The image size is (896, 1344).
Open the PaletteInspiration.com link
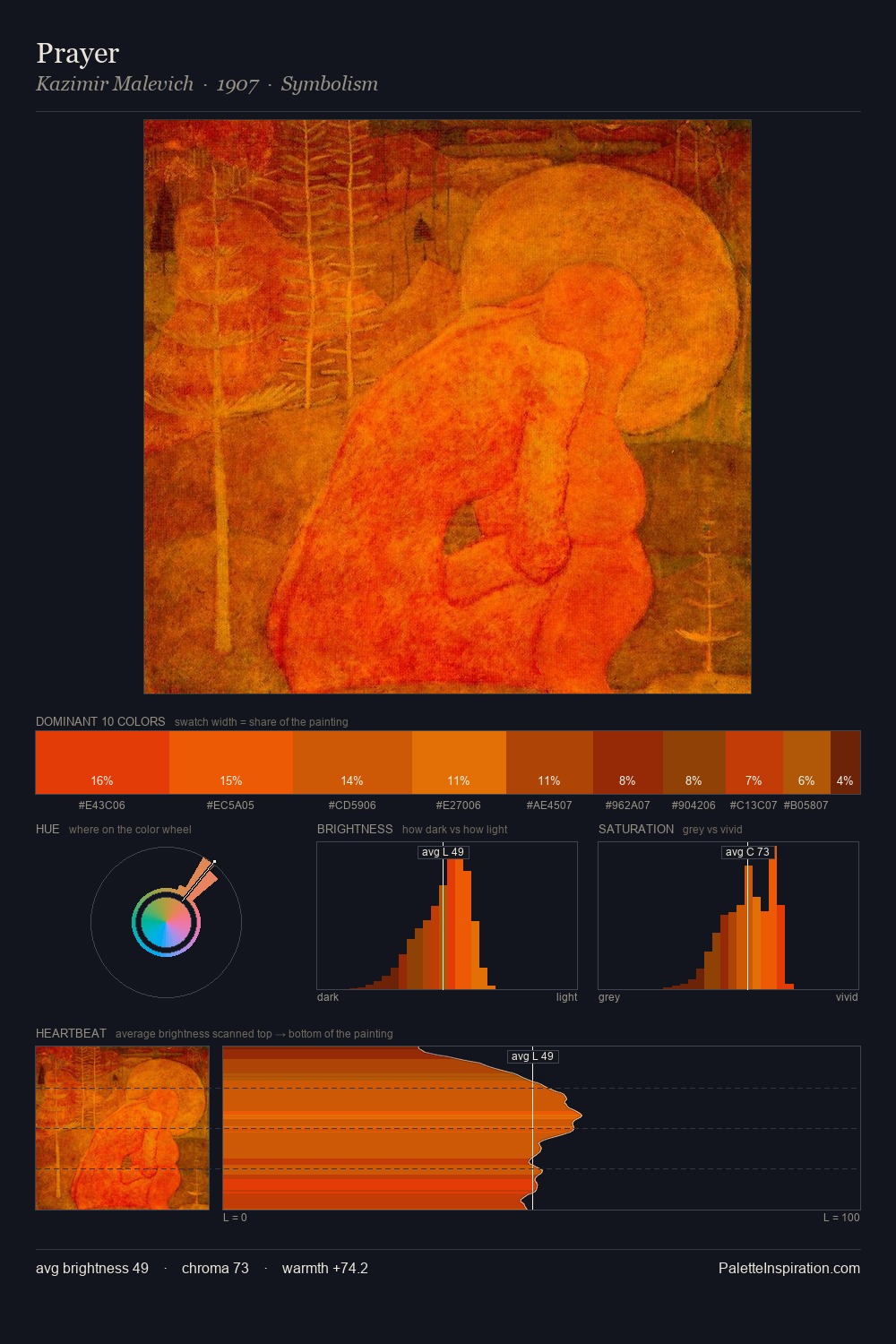coord(789,1268)
